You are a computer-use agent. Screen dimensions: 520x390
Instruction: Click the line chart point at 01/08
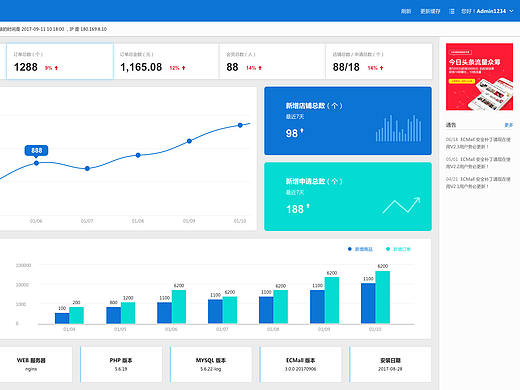[x=138, y=155]
